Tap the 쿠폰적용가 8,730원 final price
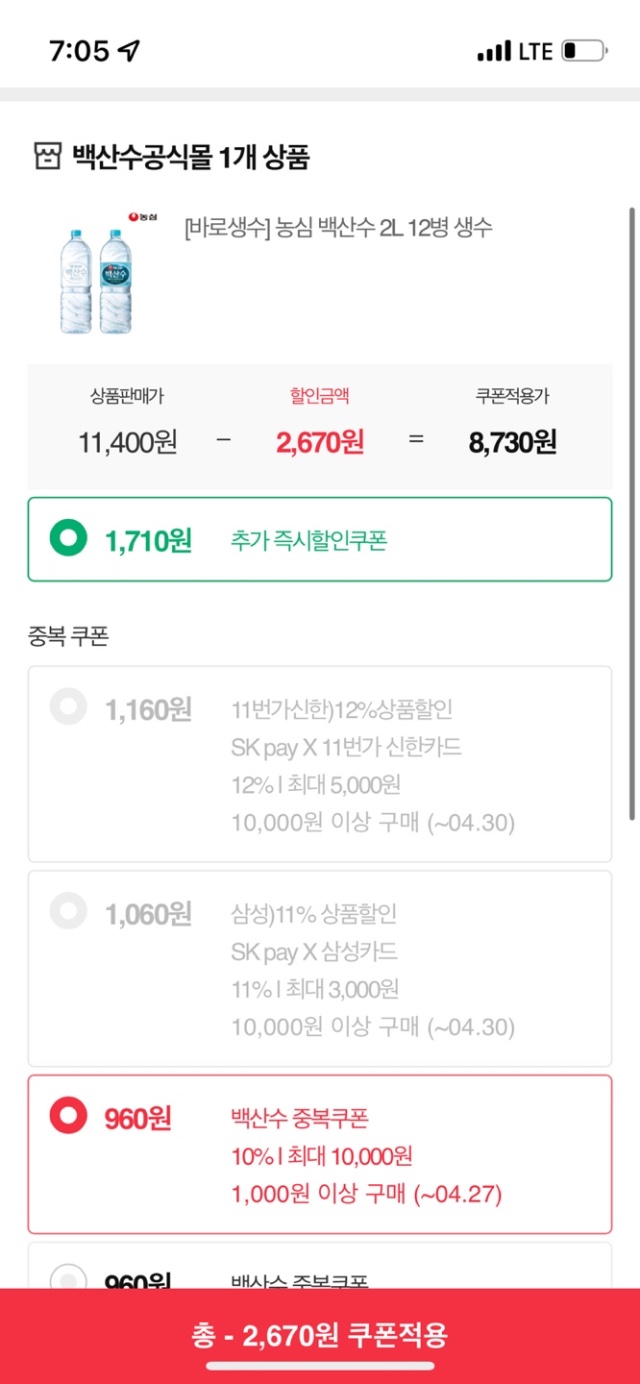The image size is (640, 1384). (x=512, y=441)
